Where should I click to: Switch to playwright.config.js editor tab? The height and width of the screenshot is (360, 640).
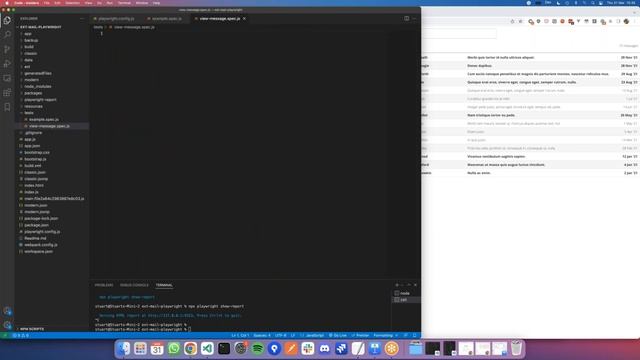coord(116,18)
